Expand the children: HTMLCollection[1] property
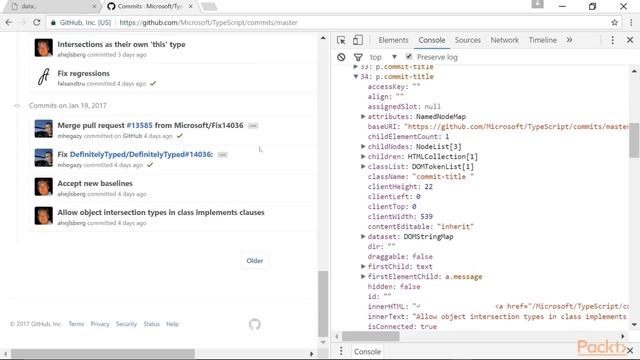Image resolution: width=640 pixels, height=360 pixels. tap(363, 157)
